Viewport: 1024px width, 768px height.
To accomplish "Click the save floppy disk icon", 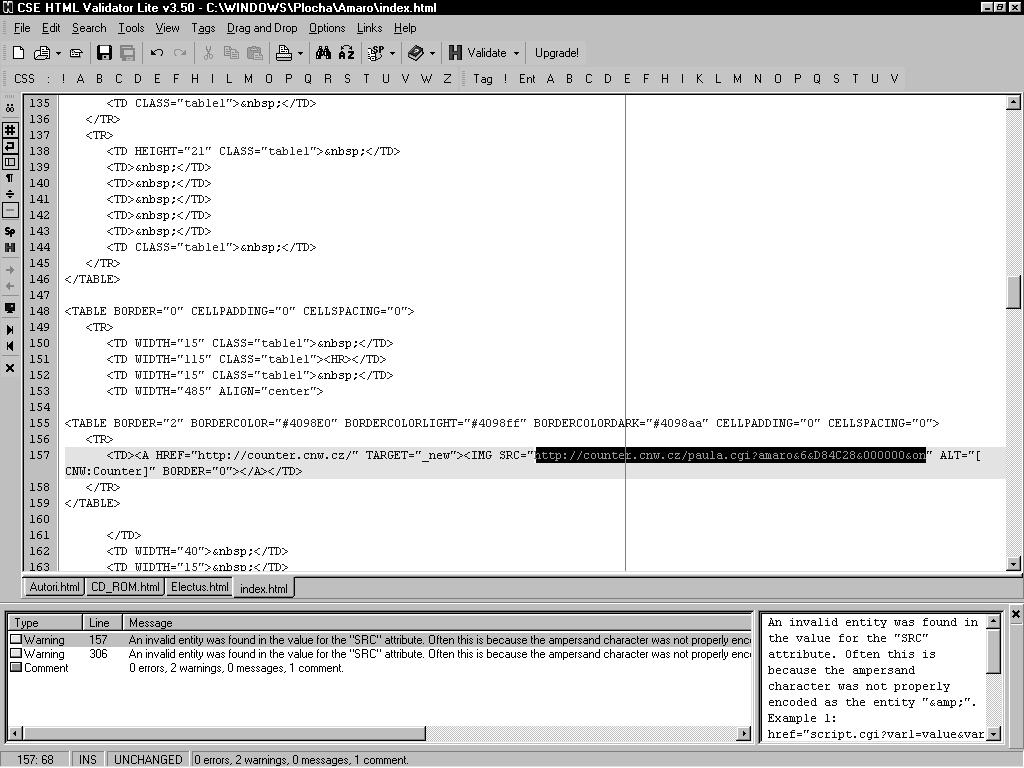I will coord(104,53).
